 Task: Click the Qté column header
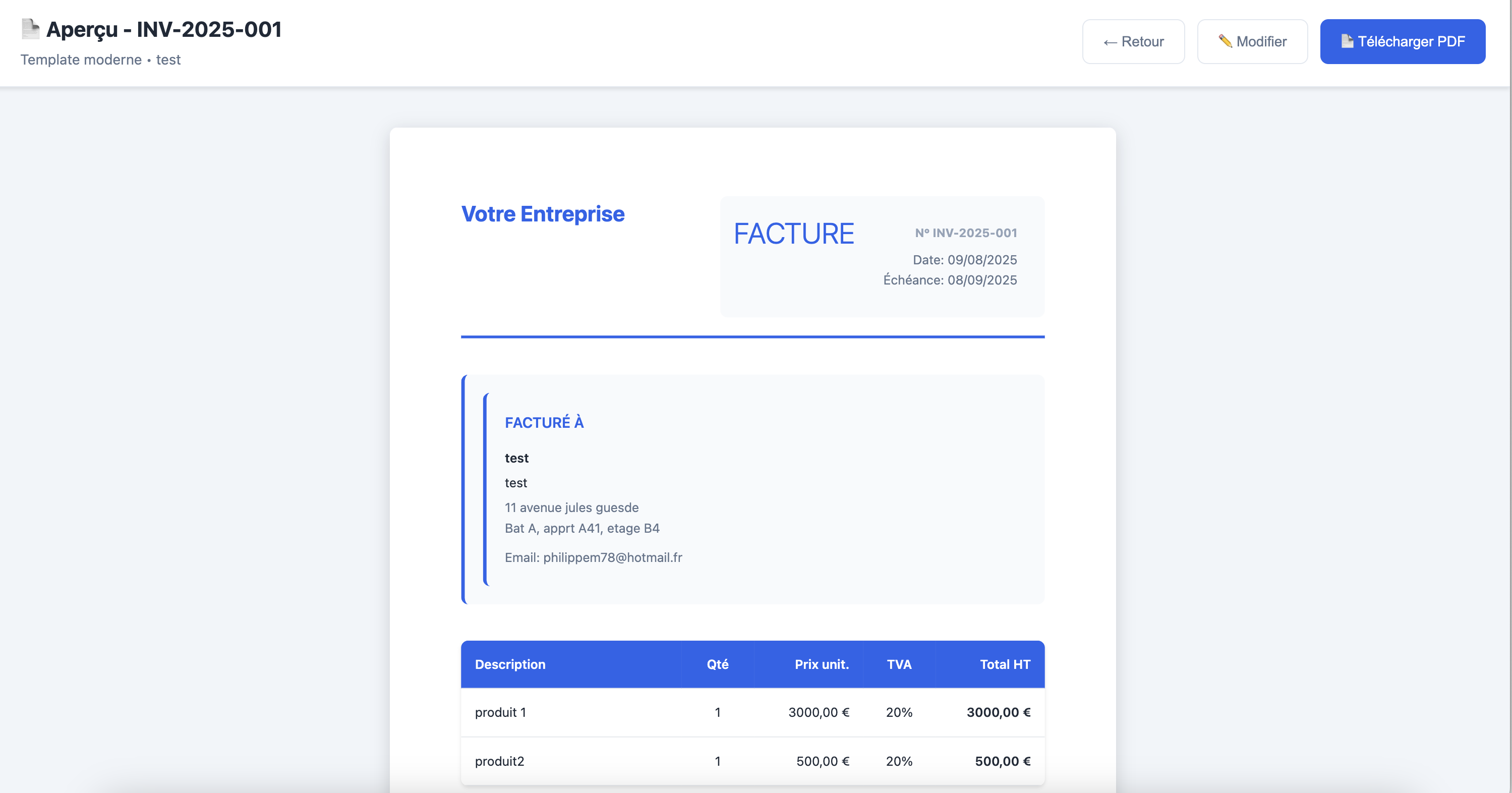(x=717, y=664)
